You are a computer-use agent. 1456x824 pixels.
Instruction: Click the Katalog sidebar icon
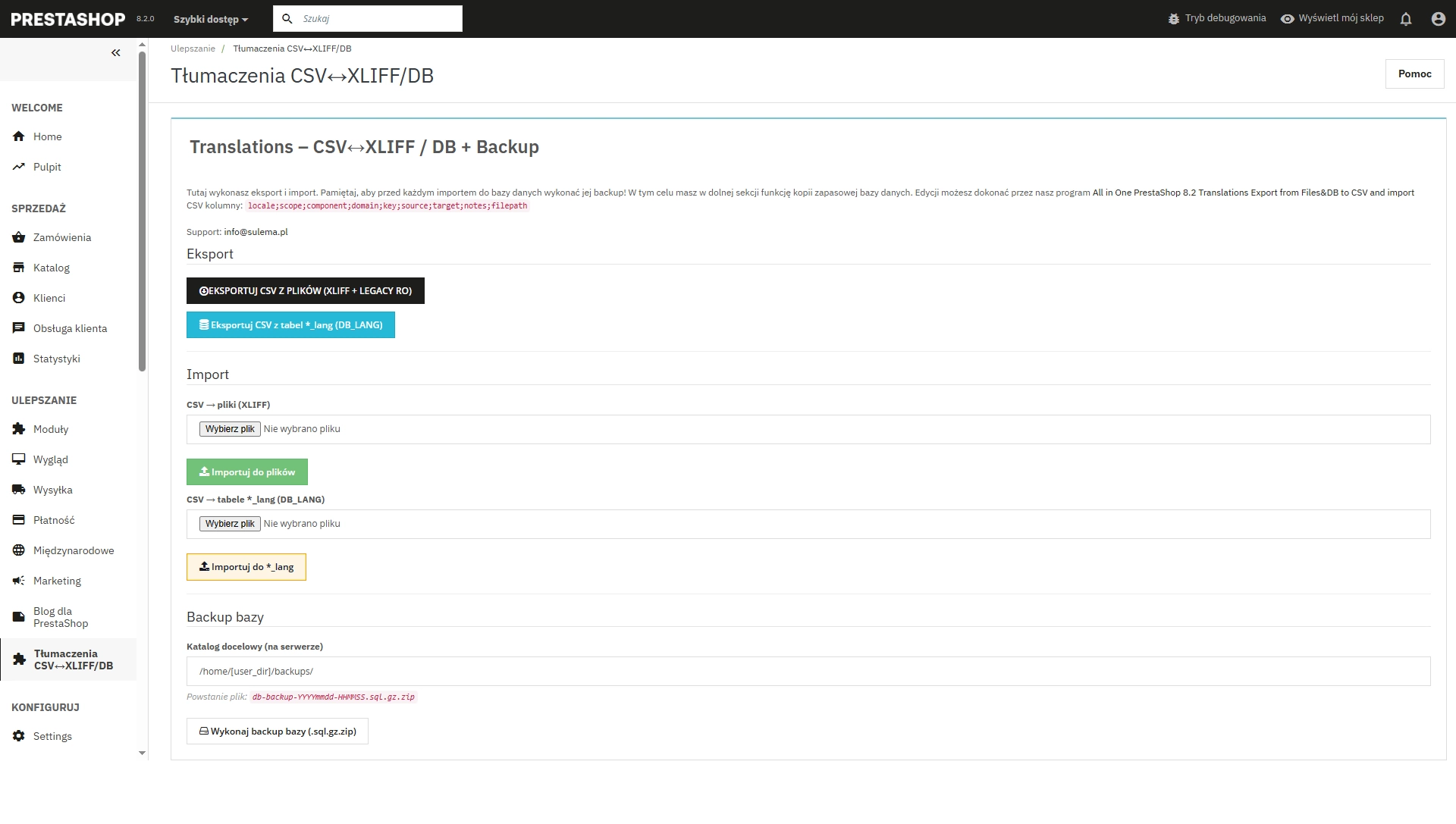click(x=18, y=267)
